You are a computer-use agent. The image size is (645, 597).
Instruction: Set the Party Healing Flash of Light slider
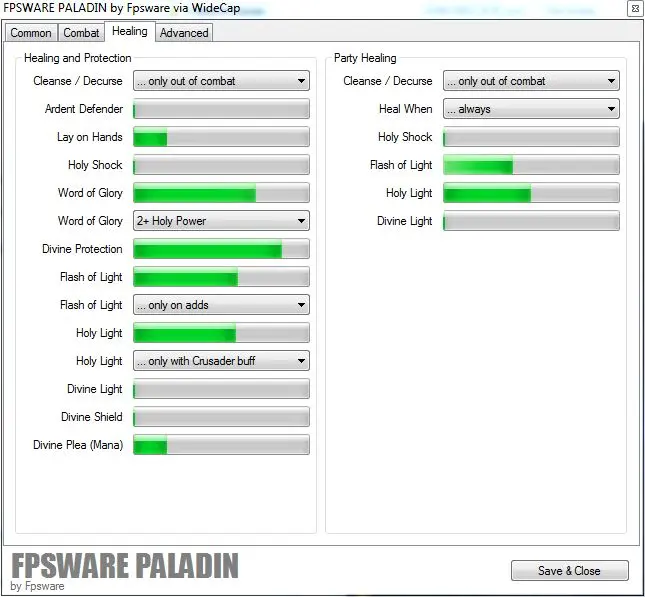[531, 165]
